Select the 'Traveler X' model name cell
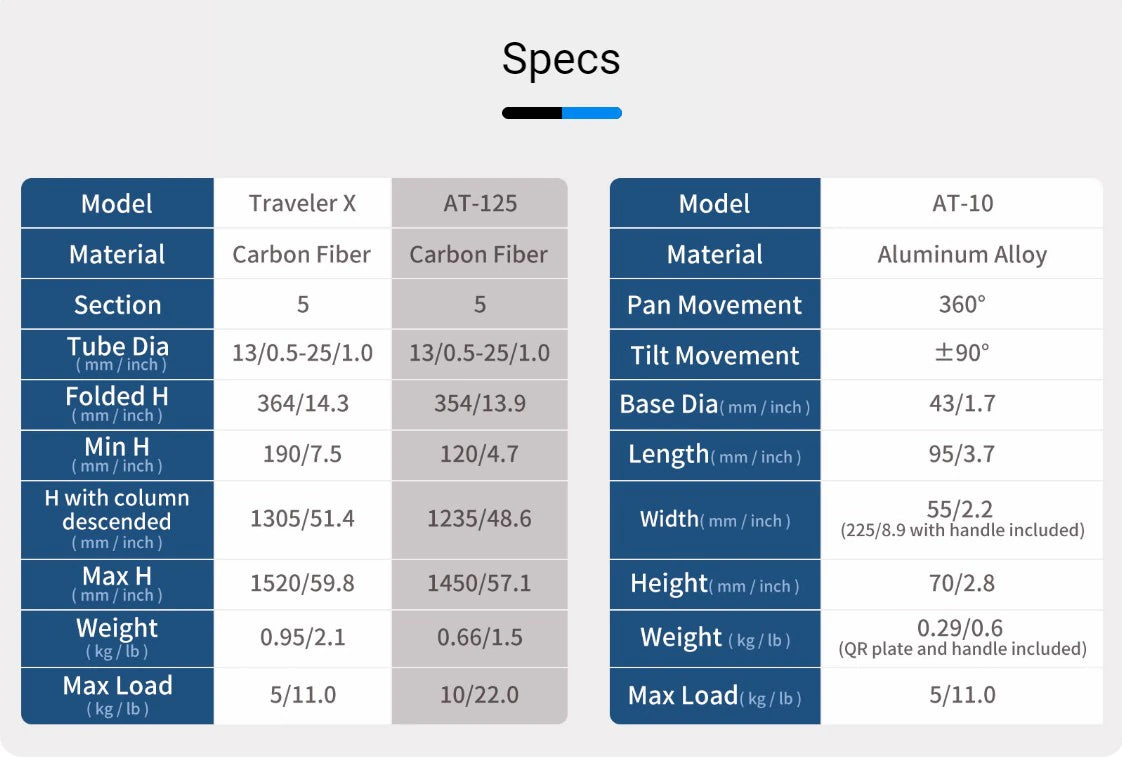 coord(303,203)
